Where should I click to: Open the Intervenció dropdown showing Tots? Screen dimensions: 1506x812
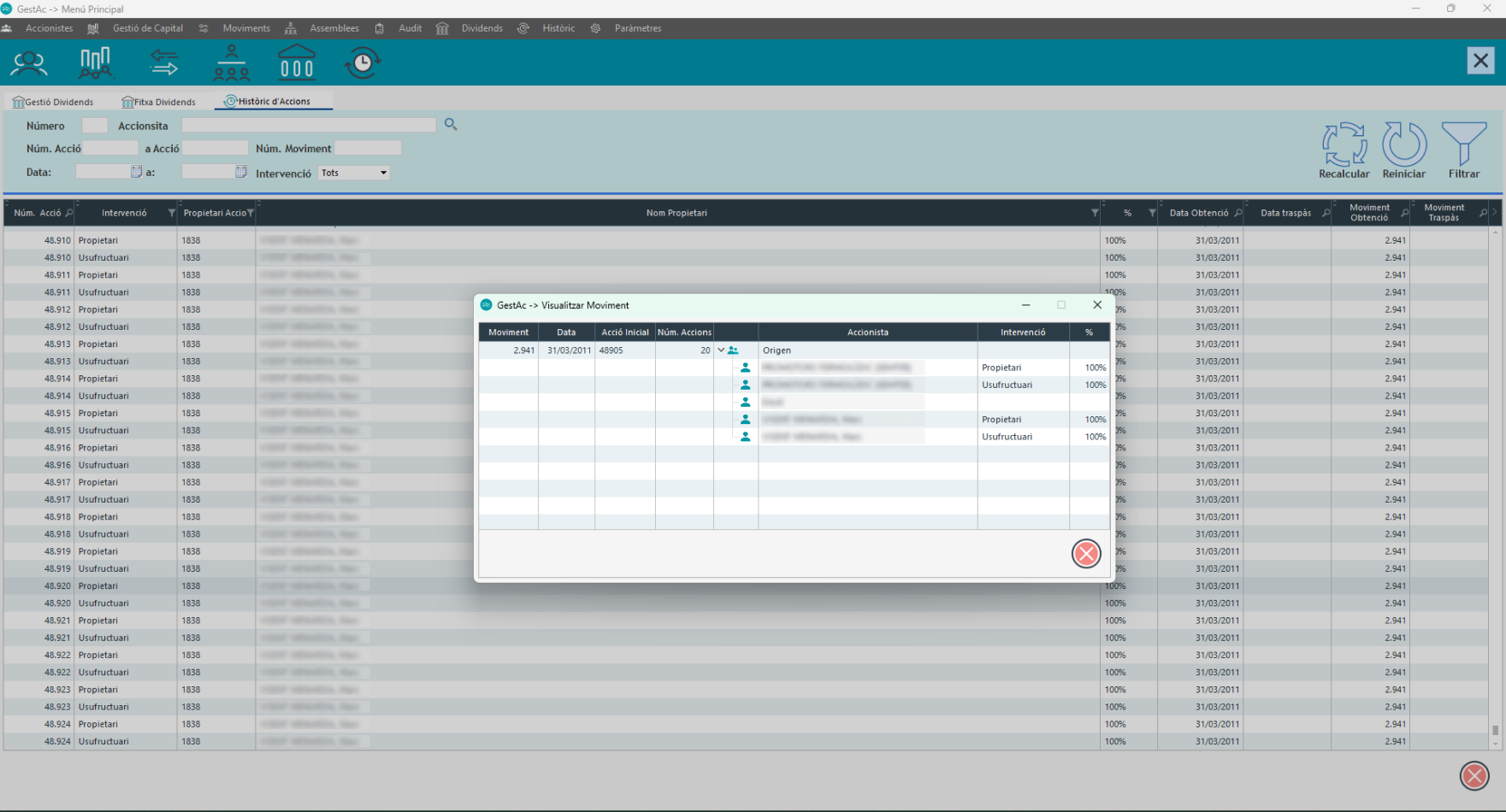coord(354,173)
